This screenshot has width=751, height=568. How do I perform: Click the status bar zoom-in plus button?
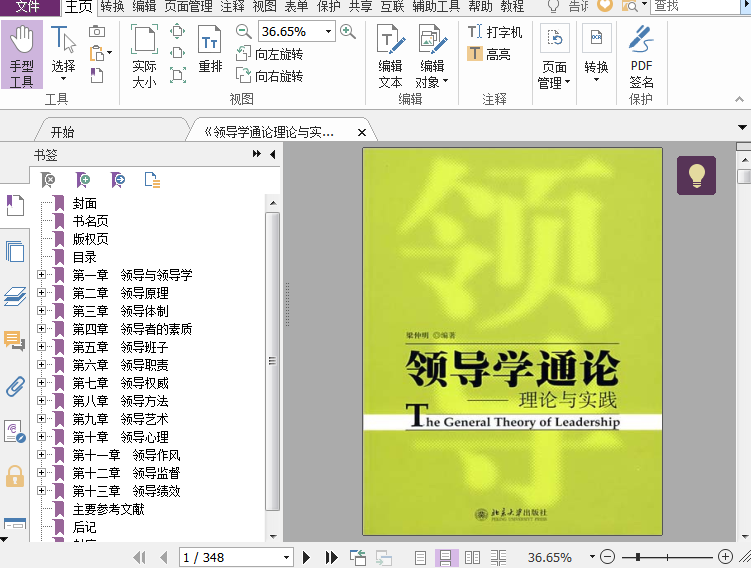[x=725, y=557]
